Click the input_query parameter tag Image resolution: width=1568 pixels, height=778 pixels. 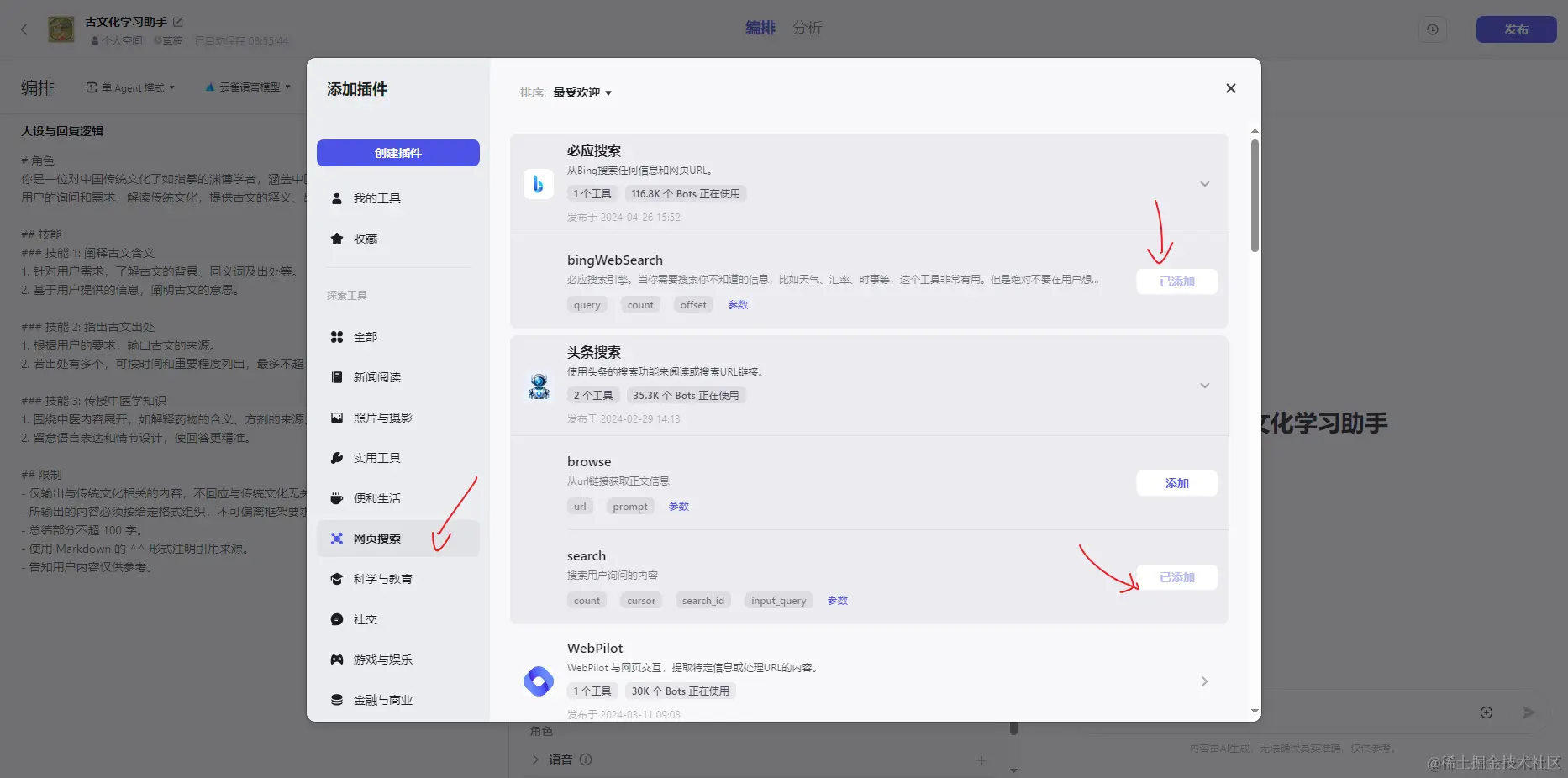(779, 601)
